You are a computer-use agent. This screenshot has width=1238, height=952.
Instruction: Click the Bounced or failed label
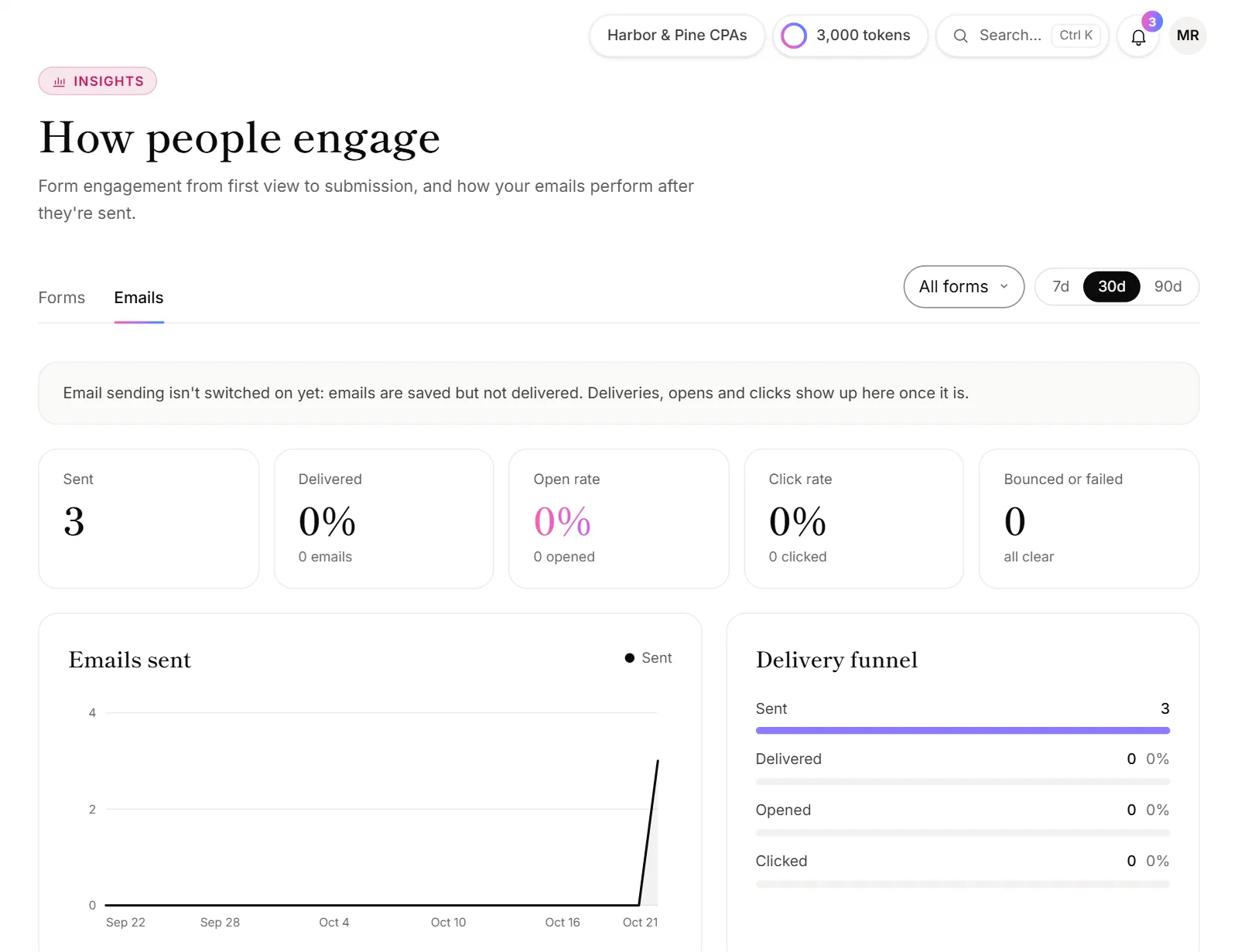pos(1063,479)
